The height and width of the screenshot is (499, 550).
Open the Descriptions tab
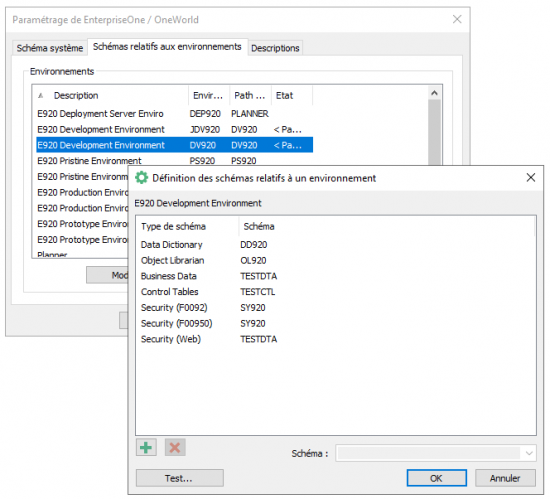tap(275, 48)
